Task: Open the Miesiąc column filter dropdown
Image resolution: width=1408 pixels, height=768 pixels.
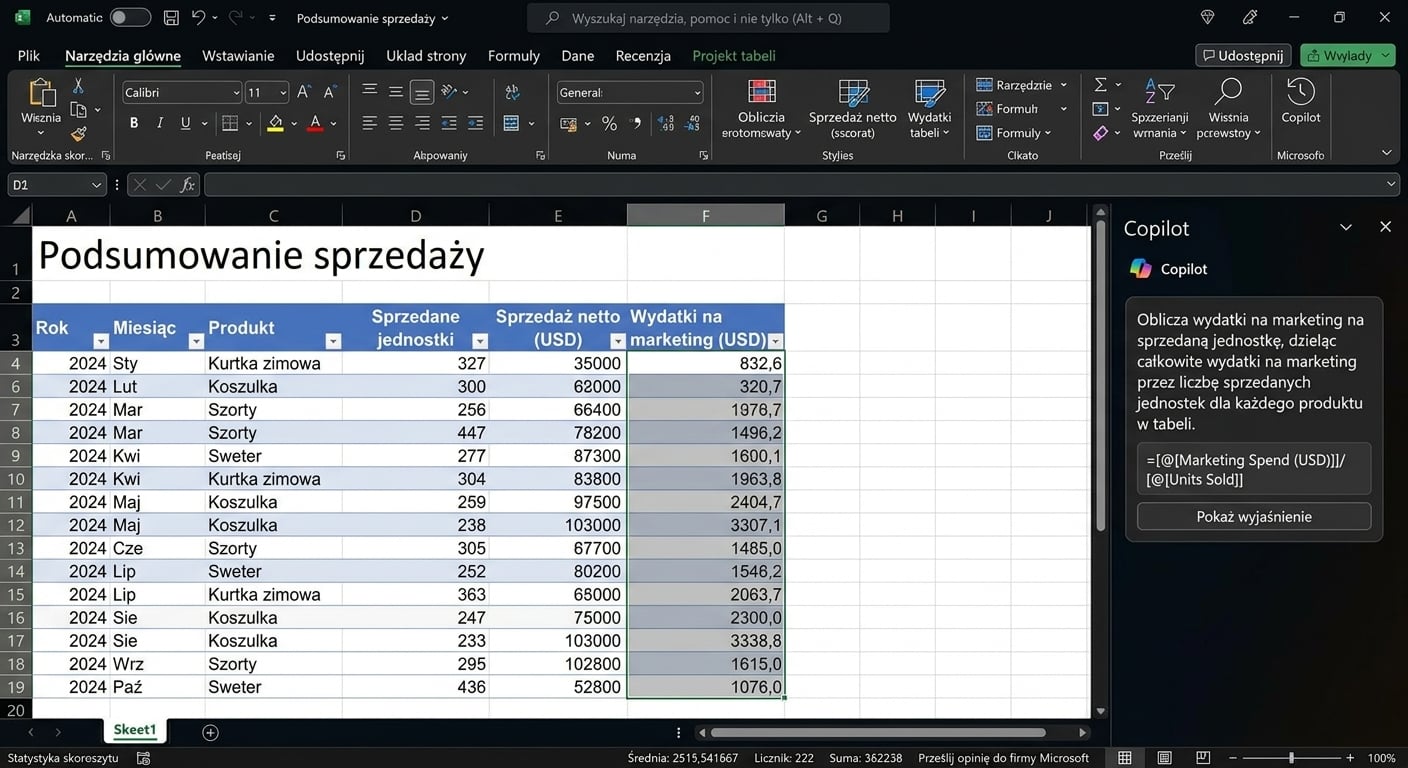Action: click(196, 341)
